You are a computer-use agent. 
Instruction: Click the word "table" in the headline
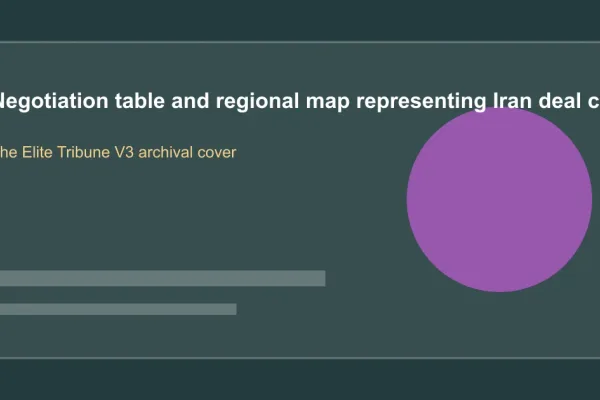pyautogui.click(x=140, y=101)
